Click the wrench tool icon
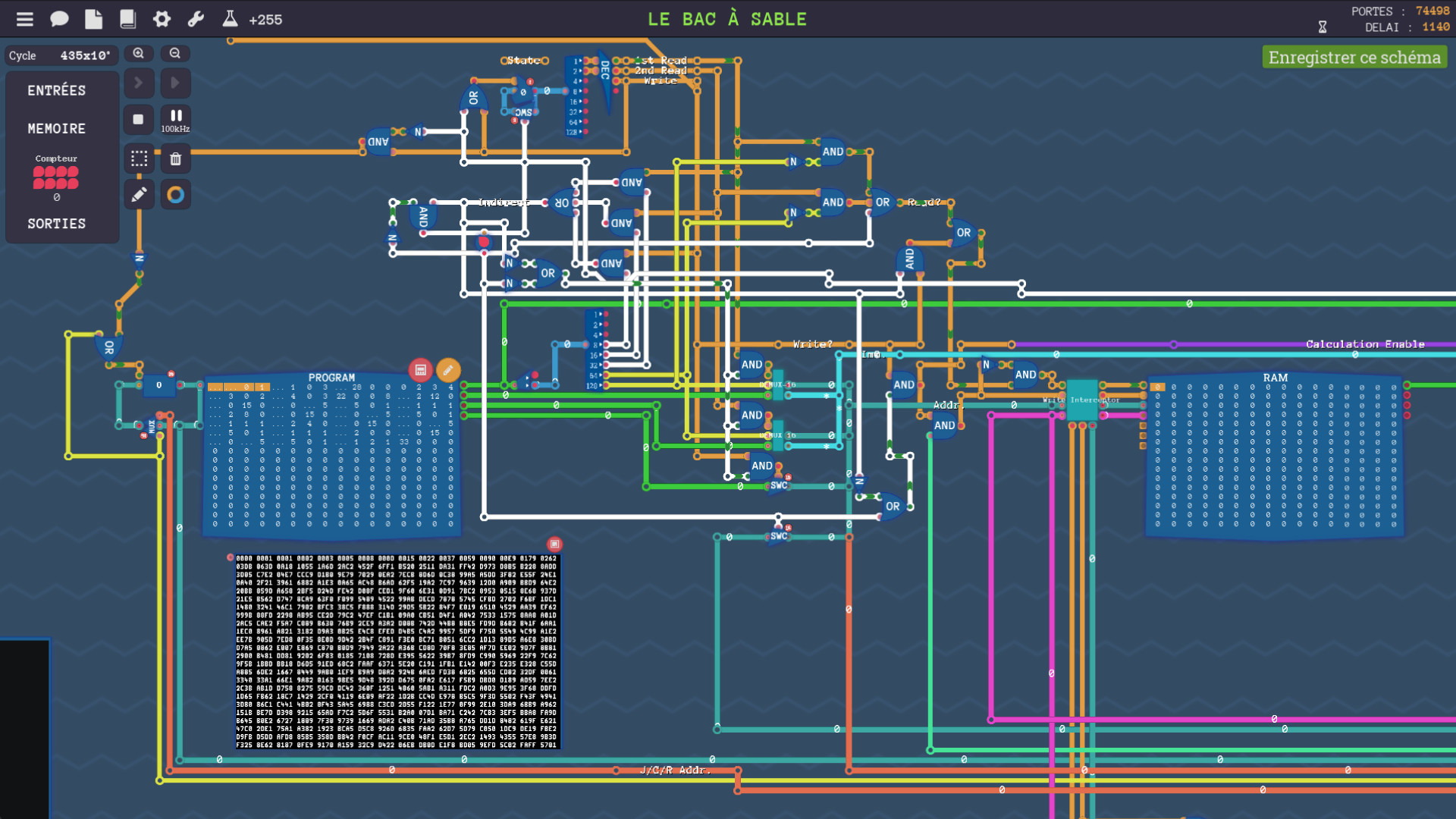1456x819 pixels. click(x=196, y=19)
